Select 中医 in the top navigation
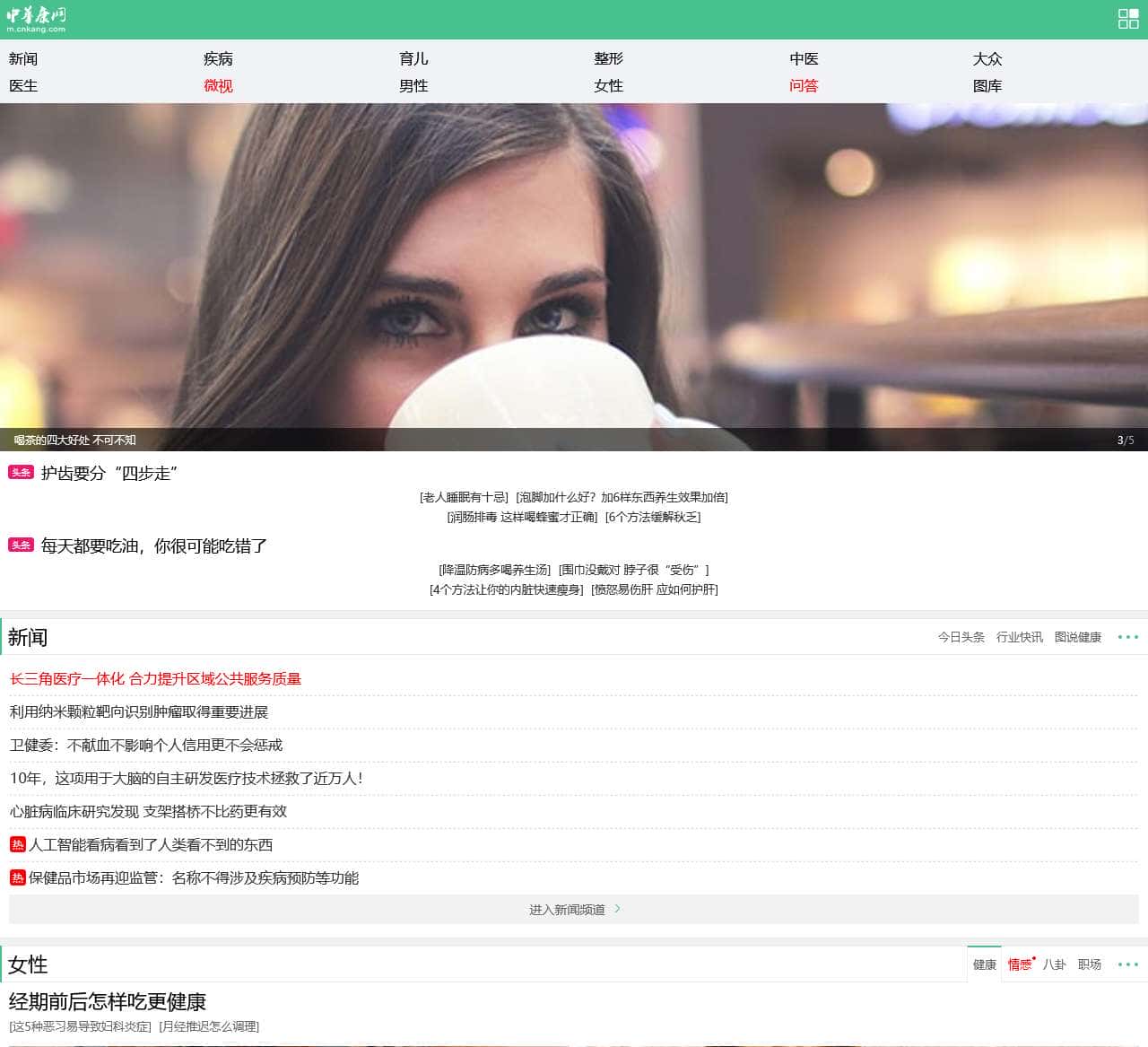The height and width of the screenshot is (1047, 1148). [x=804, y=58]
